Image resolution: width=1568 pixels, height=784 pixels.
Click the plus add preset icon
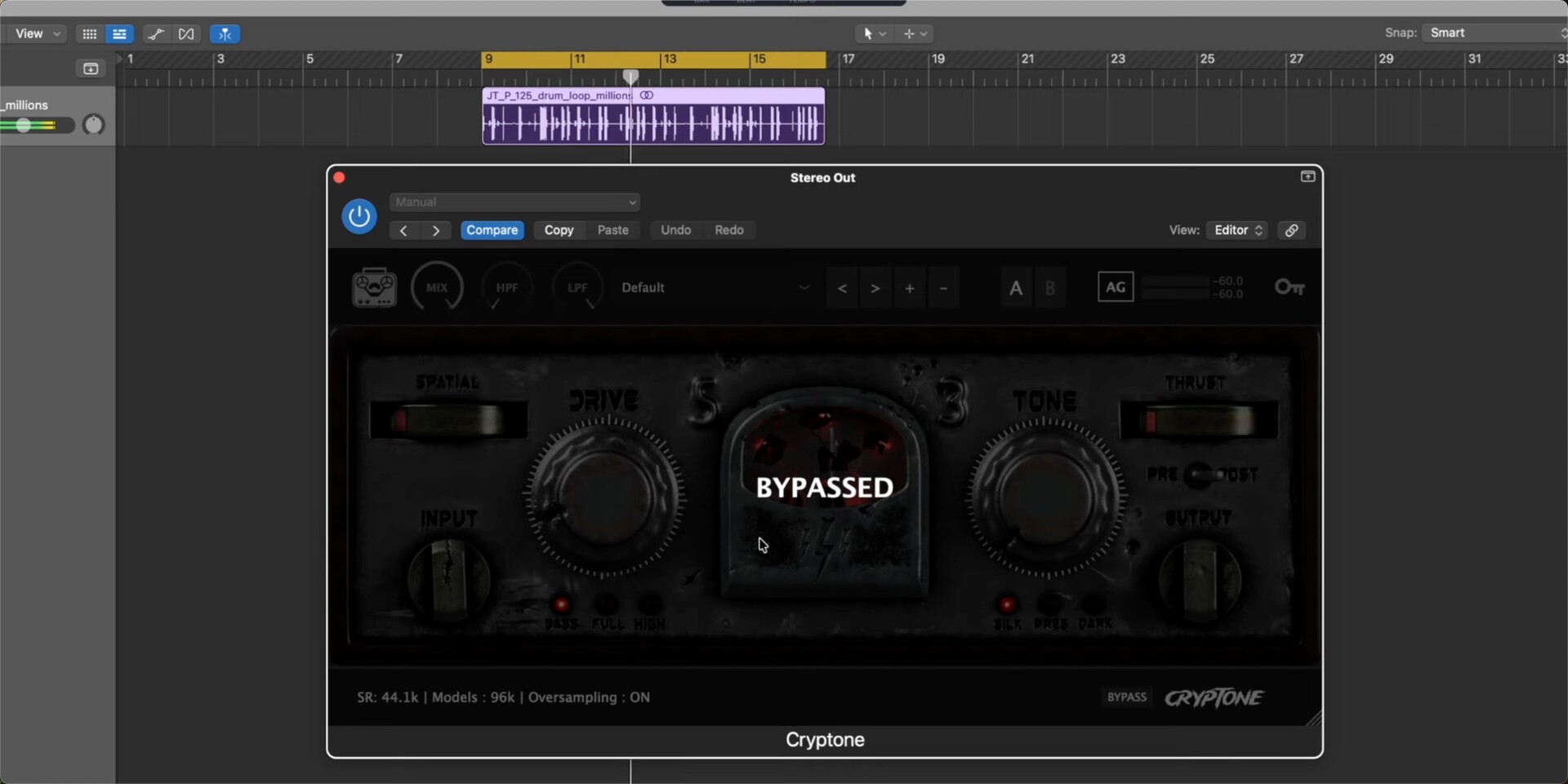[909, 288]
